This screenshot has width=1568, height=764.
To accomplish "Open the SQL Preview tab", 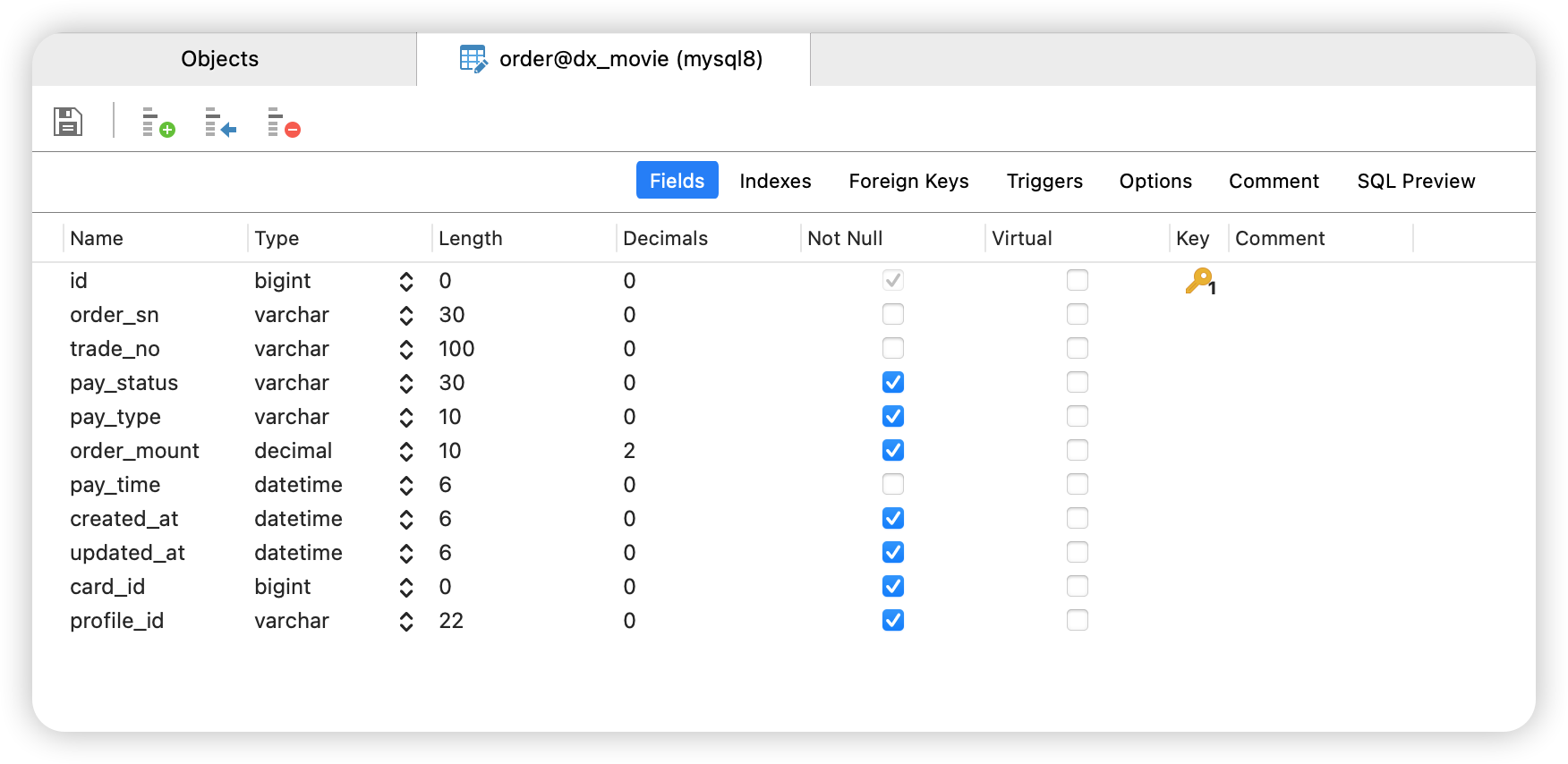I will tap(1416, 181).
